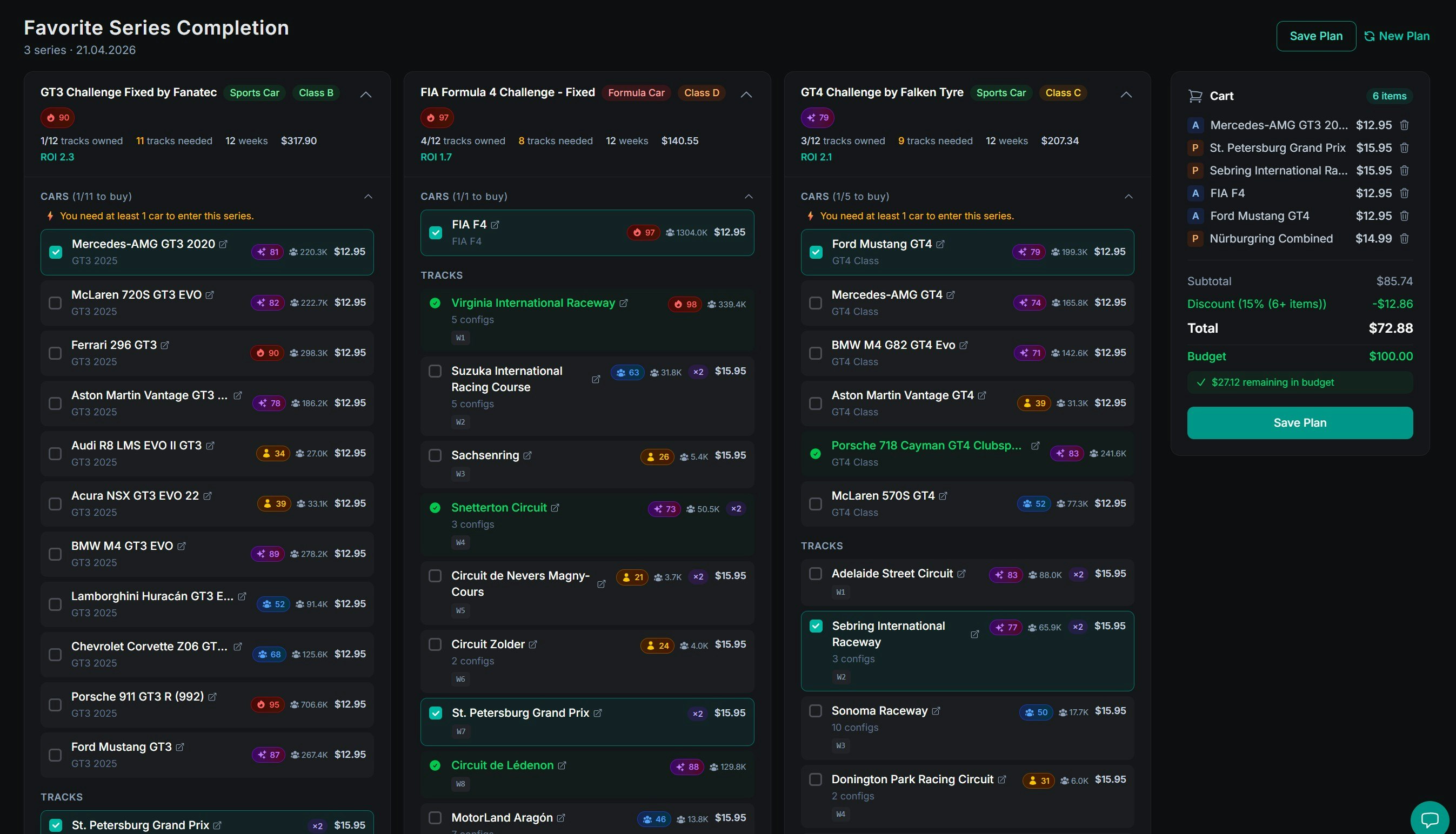Collapse the GT4 Challenge by Falken Tyre card
This screenshot has height=834, width=1456.
tap(1126, 95)
